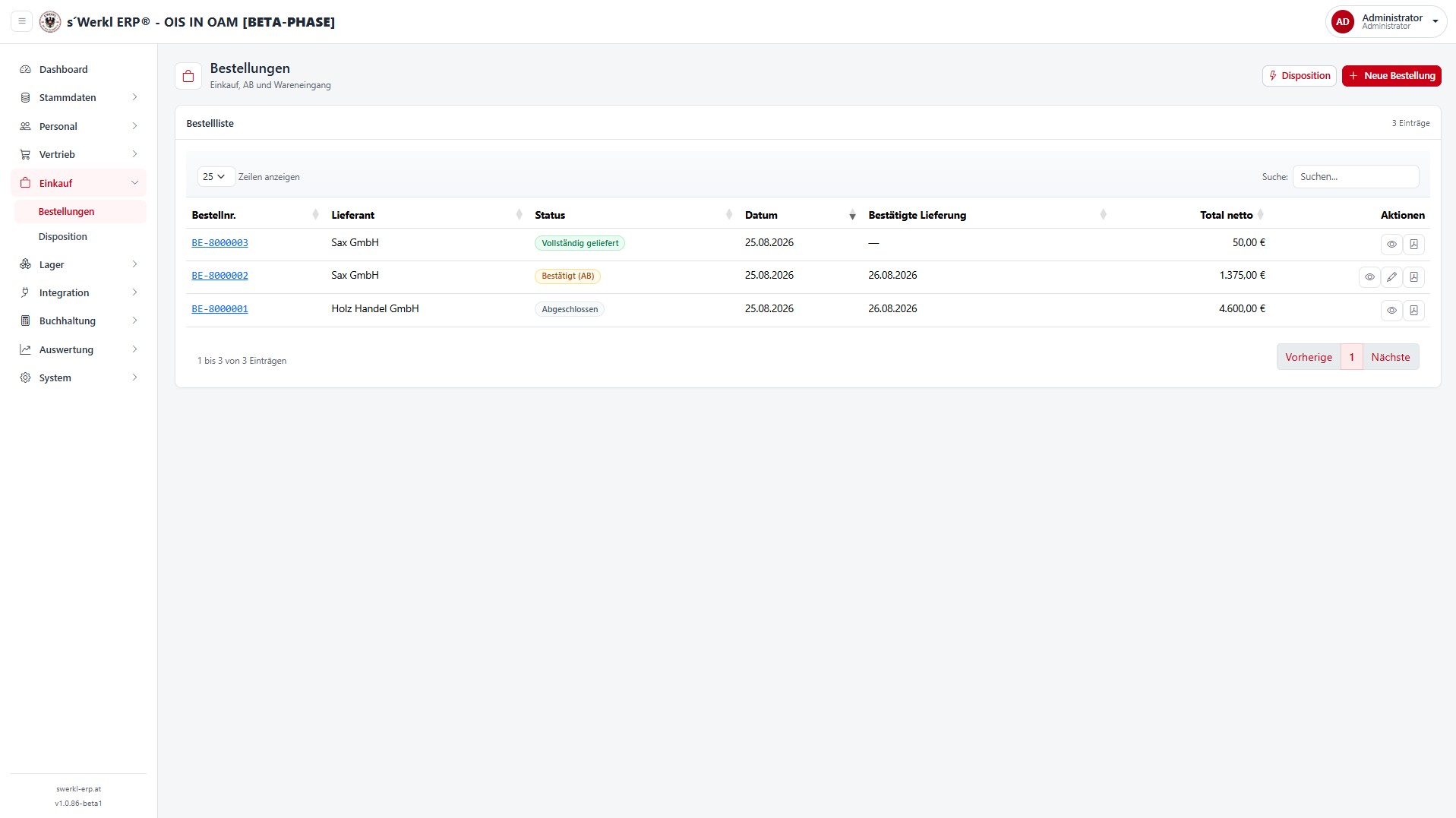The width and height of the screenshot is (1456, 818).
Task: Open the rows-per-page 25 dropdown
Action: click(x=216, y=176)
